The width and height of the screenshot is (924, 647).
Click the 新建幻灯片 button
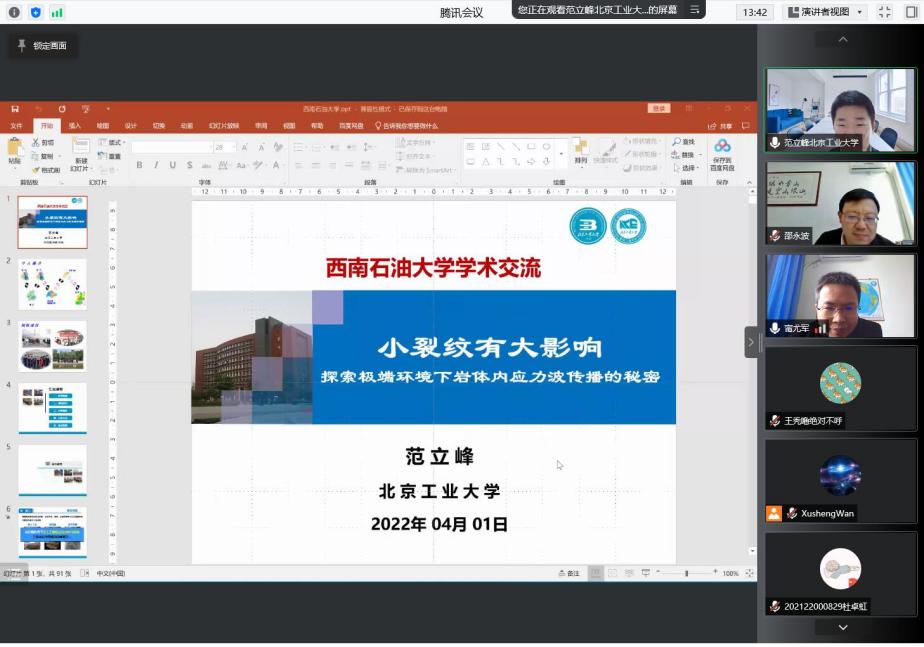coord(81,154)
